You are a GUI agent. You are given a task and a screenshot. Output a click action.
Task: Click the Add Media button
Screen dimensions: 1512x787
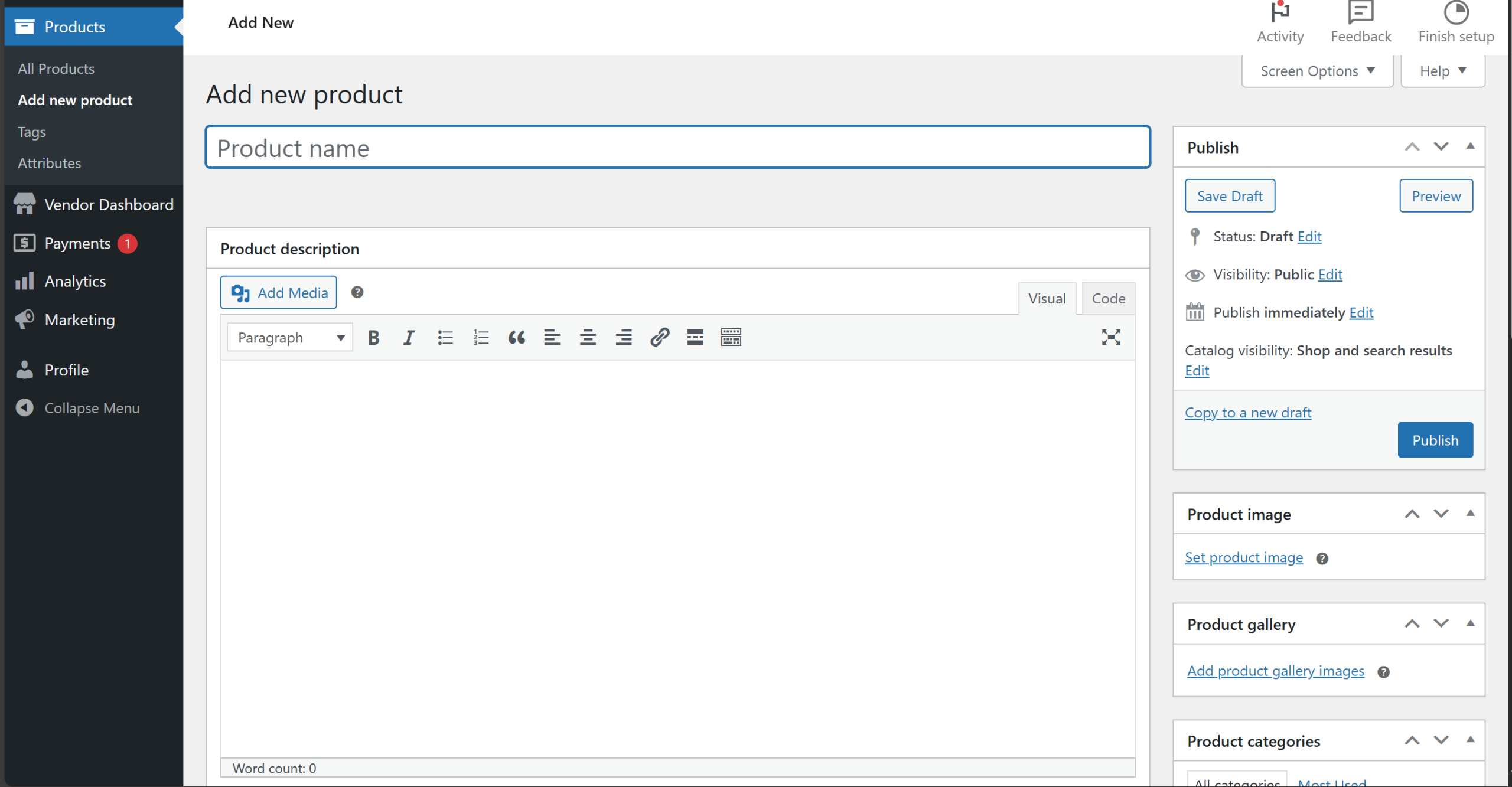coord(279,292)
